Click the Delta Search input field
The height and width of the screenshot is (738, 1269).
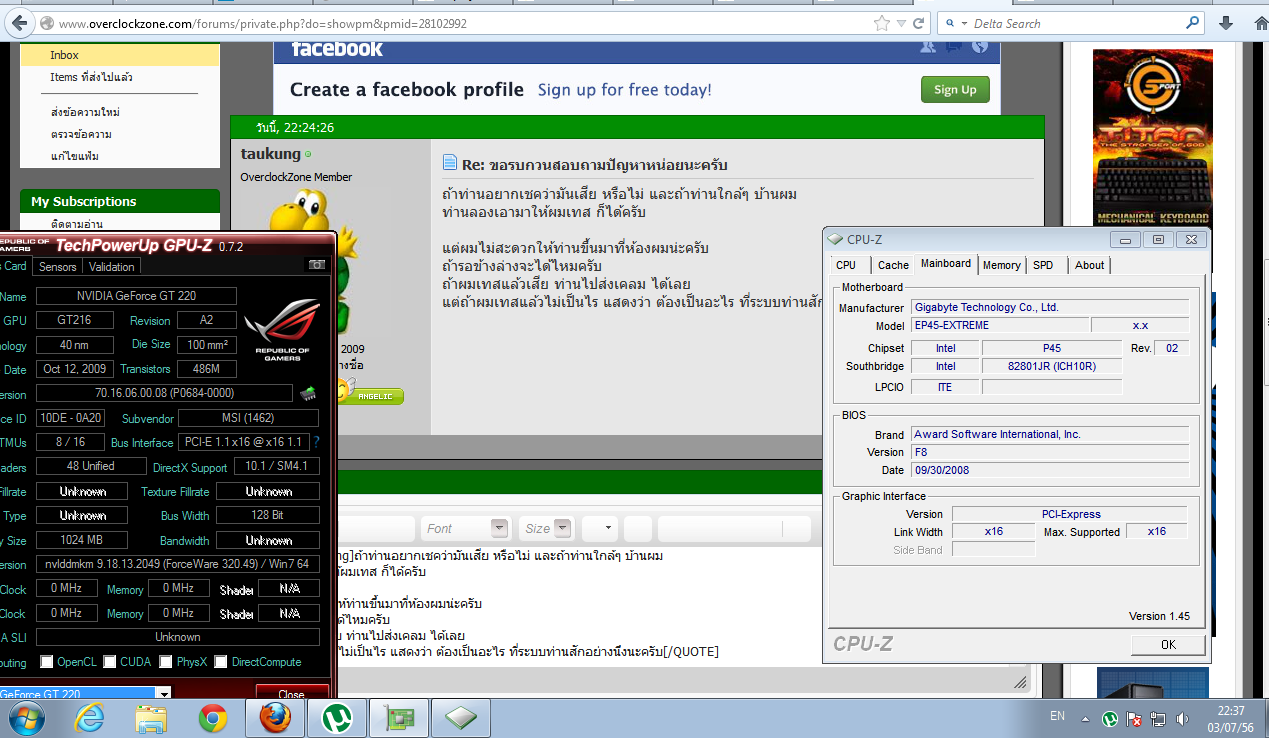coord(1076,23)
